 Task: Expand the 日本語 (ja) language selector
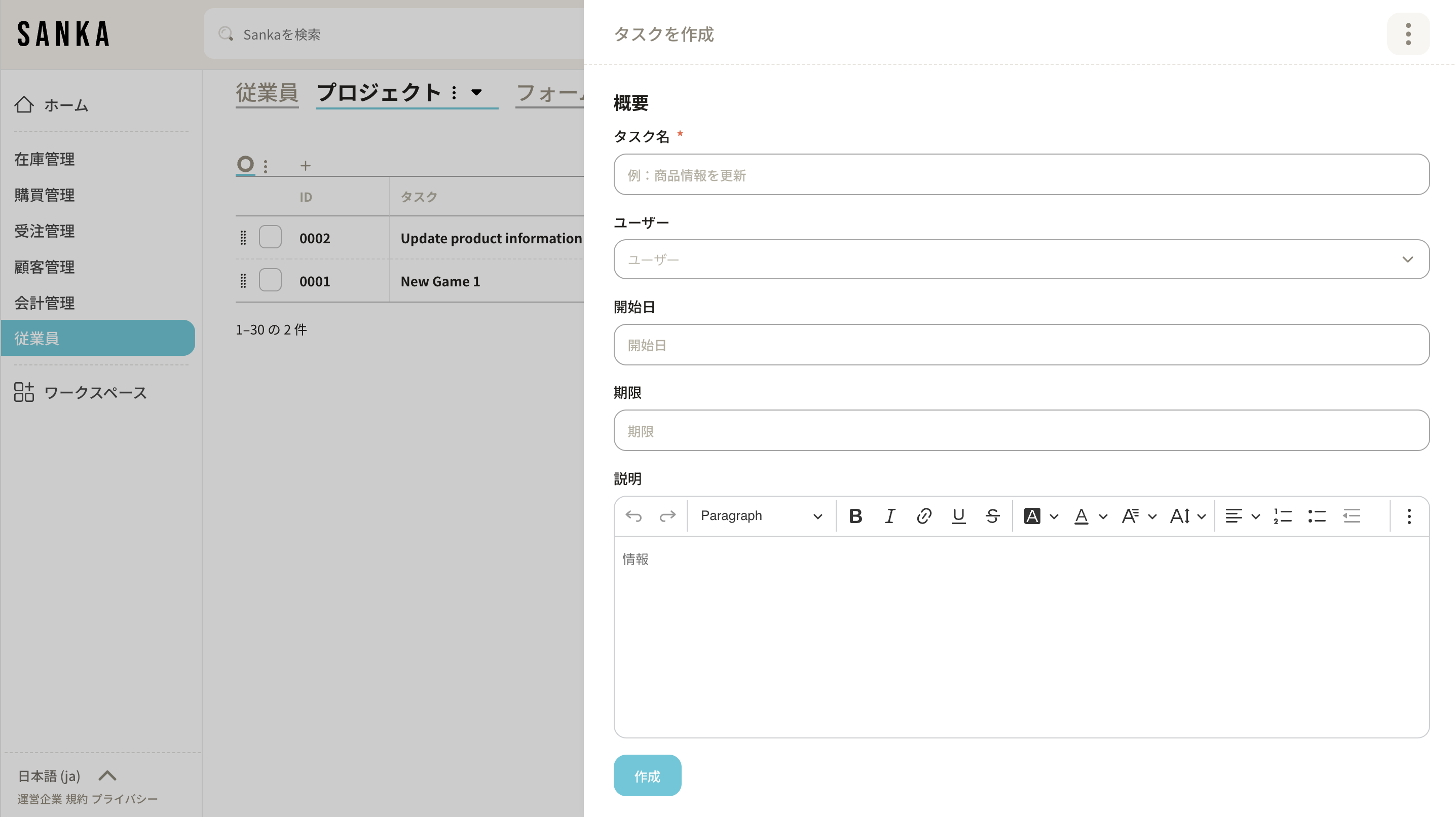(x=107, y=776)
